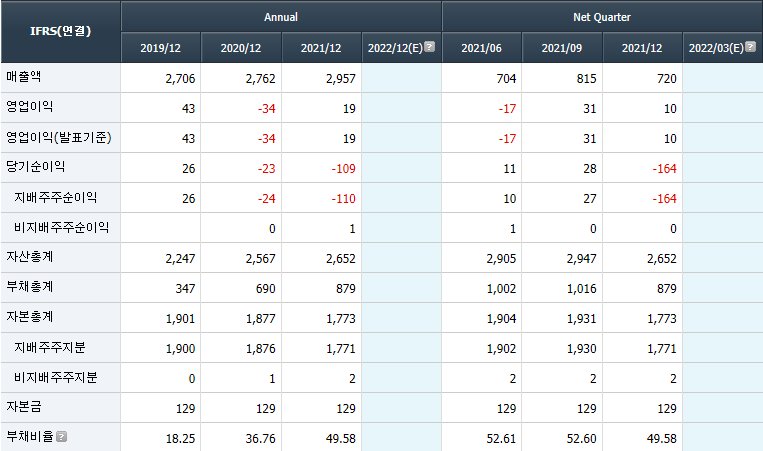
Task: Click the help icon beside 2022/03(E)
Action: 750,47
